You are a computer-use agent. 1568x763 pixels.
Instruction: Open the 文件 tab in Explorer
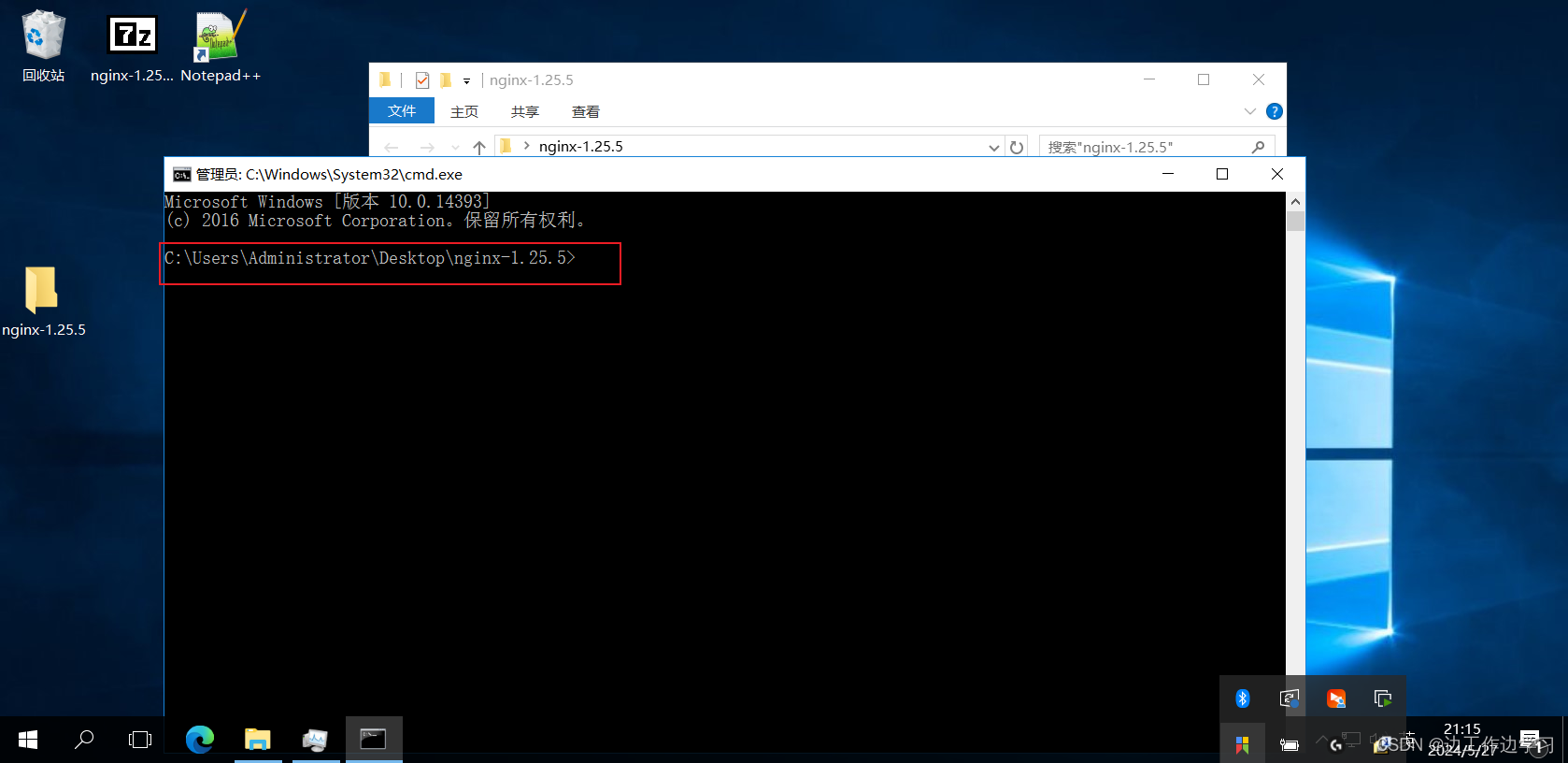point(402,111)
